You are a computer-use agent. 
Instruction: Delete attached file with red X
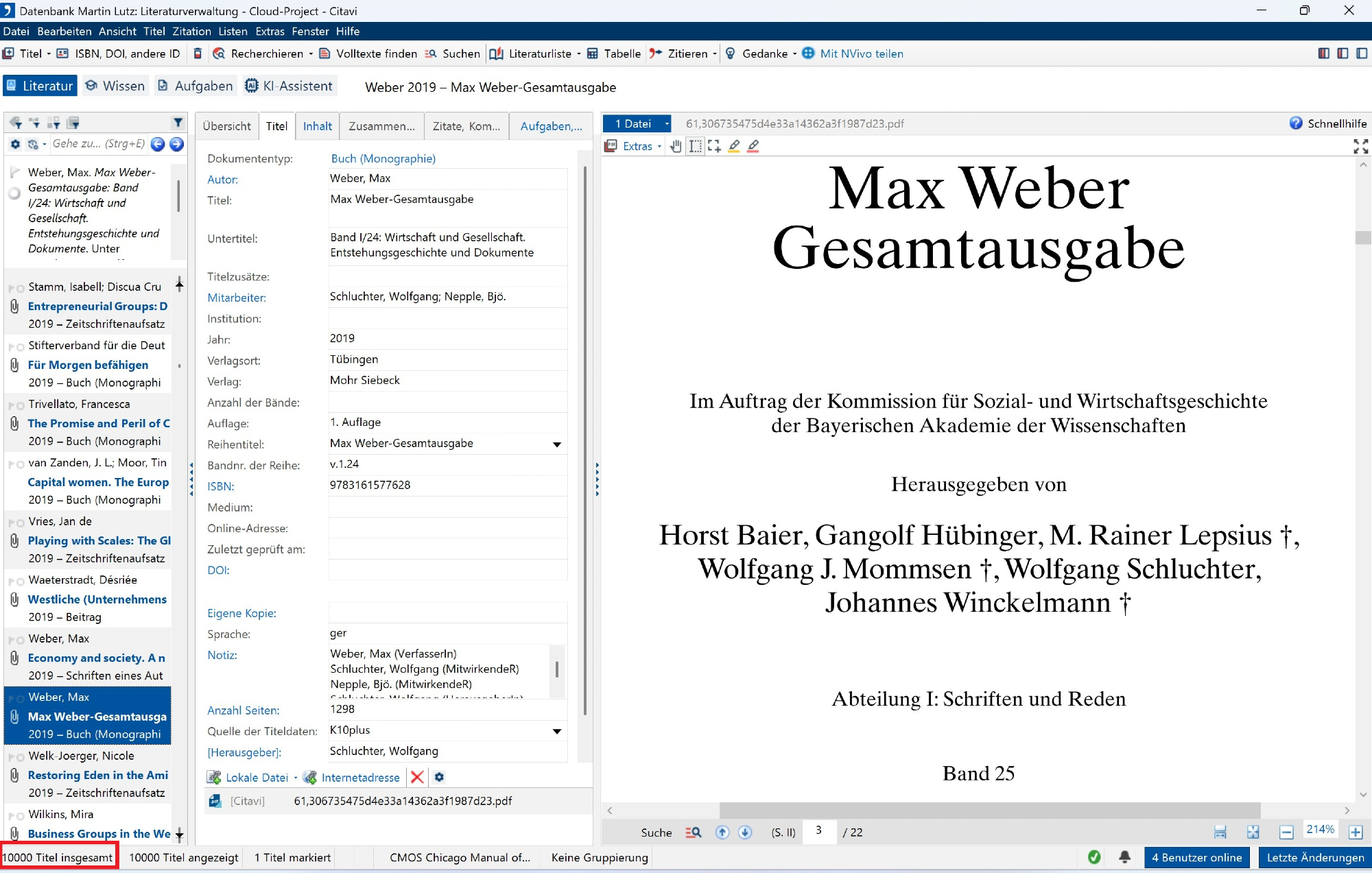416,777
